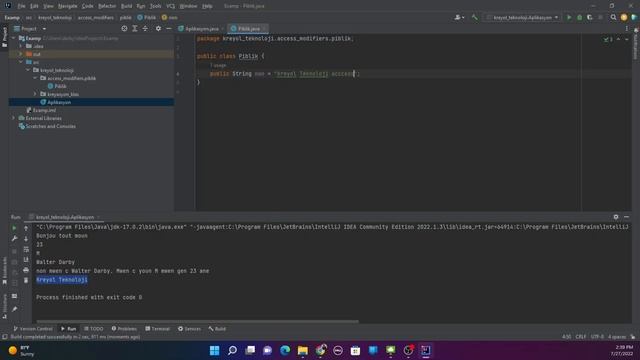The width and height of the screenshot is (640, 360).
Task: Run with Coverage icon in toolbar
Action: coord(589,18)
